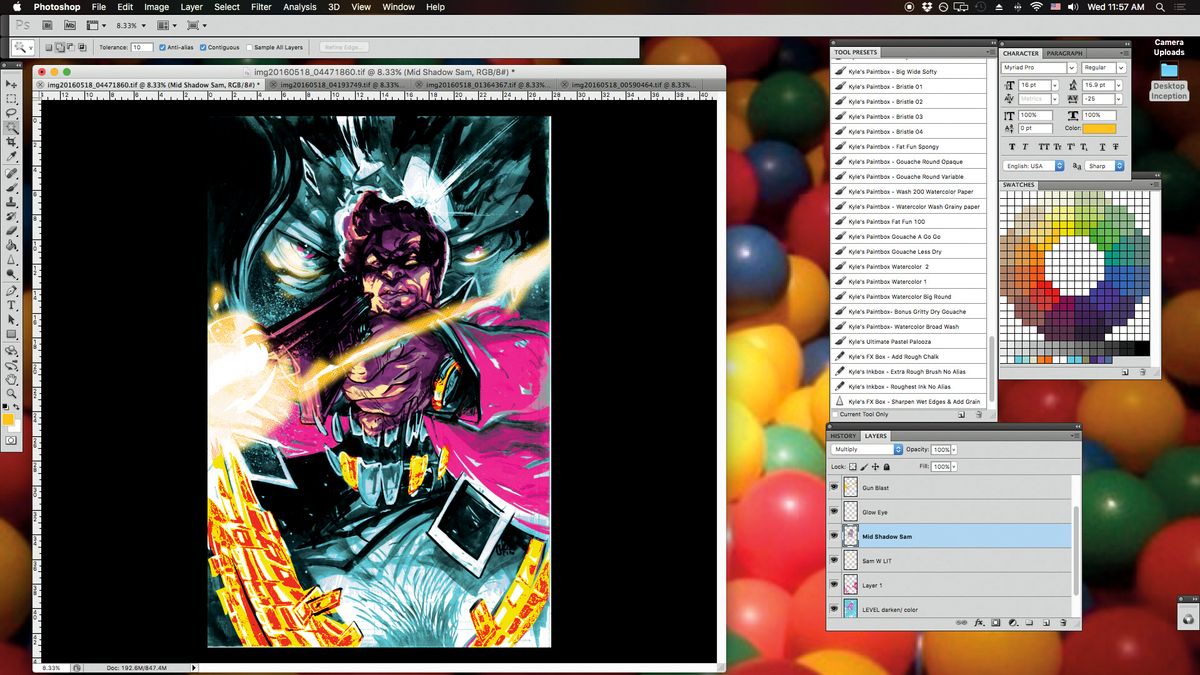Click the Add layer style fx icon
1200x675 pixels.
[x=979, y=622]
